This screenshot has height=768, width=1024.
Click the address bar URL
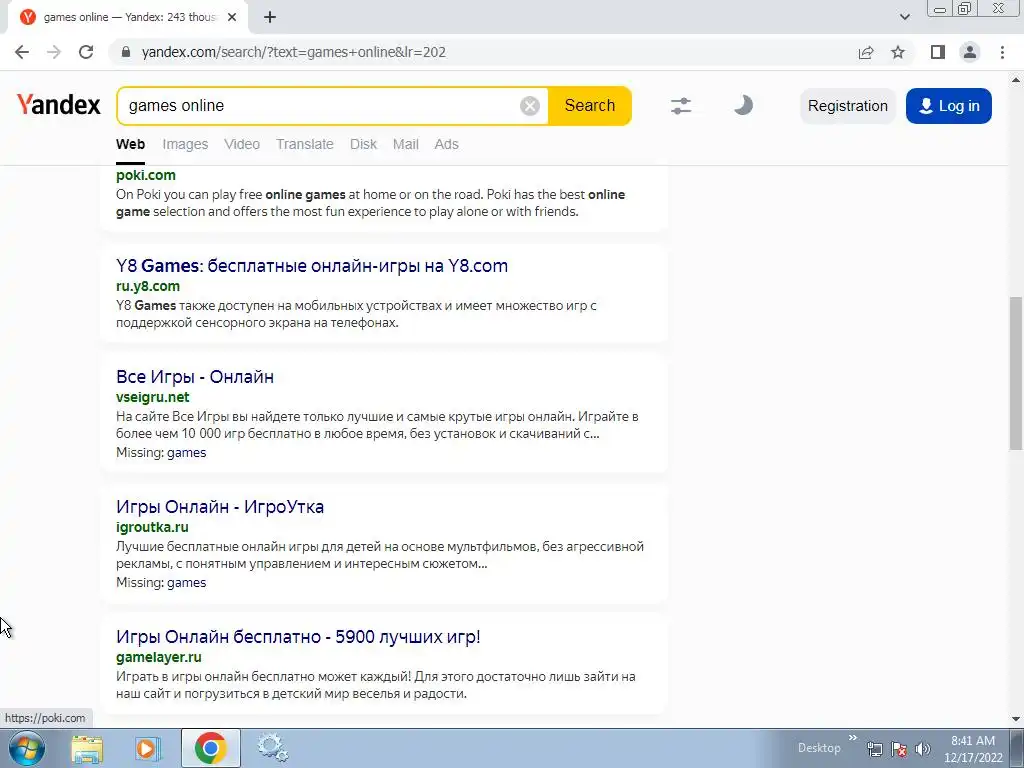294,52
